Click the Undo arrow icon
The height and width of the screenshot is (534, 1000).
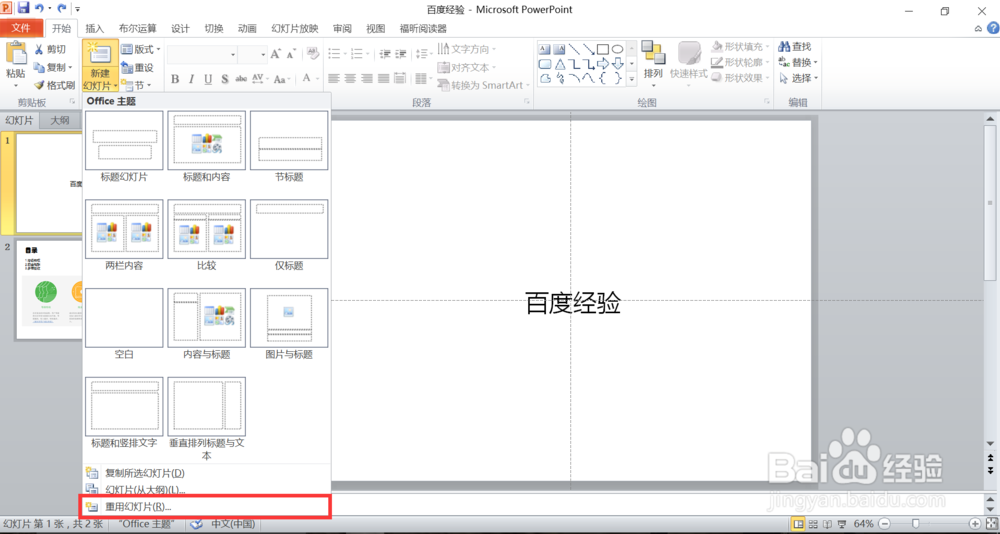pyautogui.click(x=40, y=9)
